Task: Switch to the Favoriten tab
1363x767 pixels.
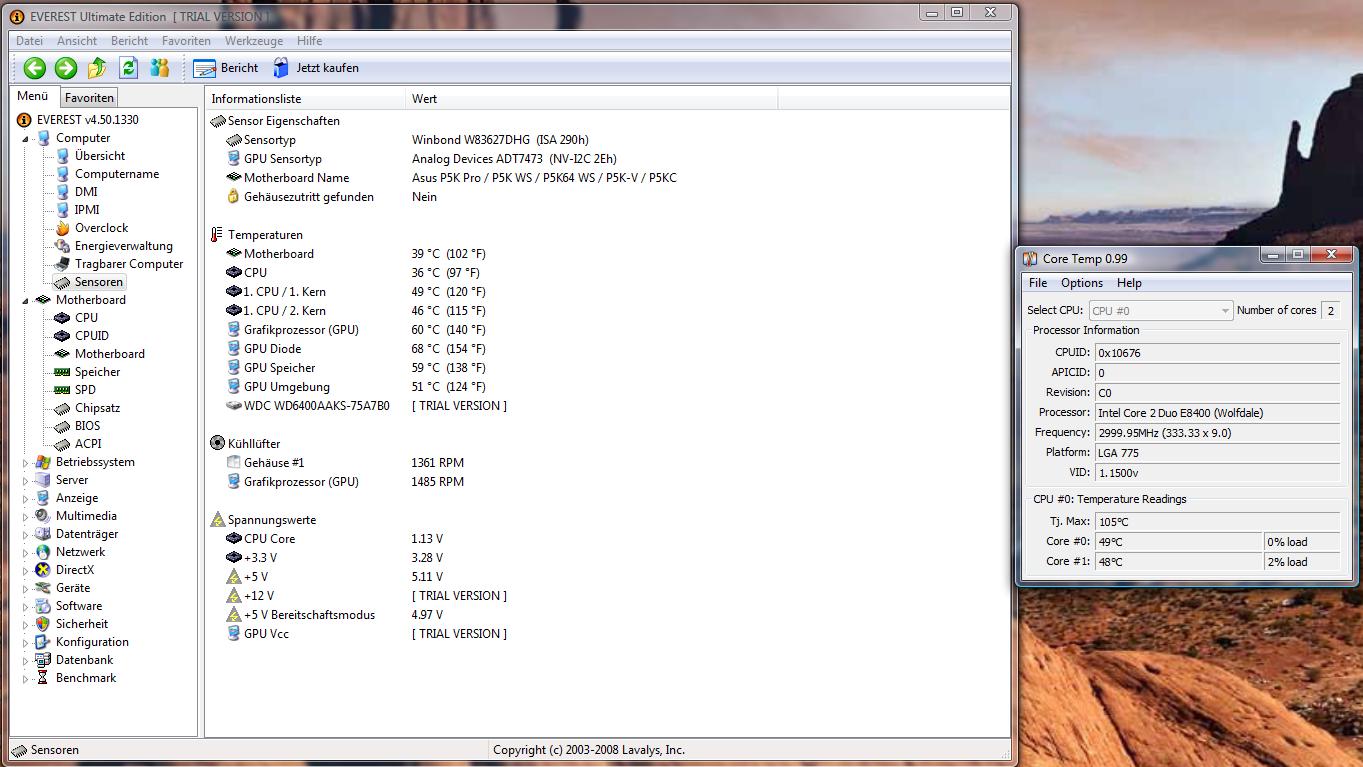Action: click(89, 98)
